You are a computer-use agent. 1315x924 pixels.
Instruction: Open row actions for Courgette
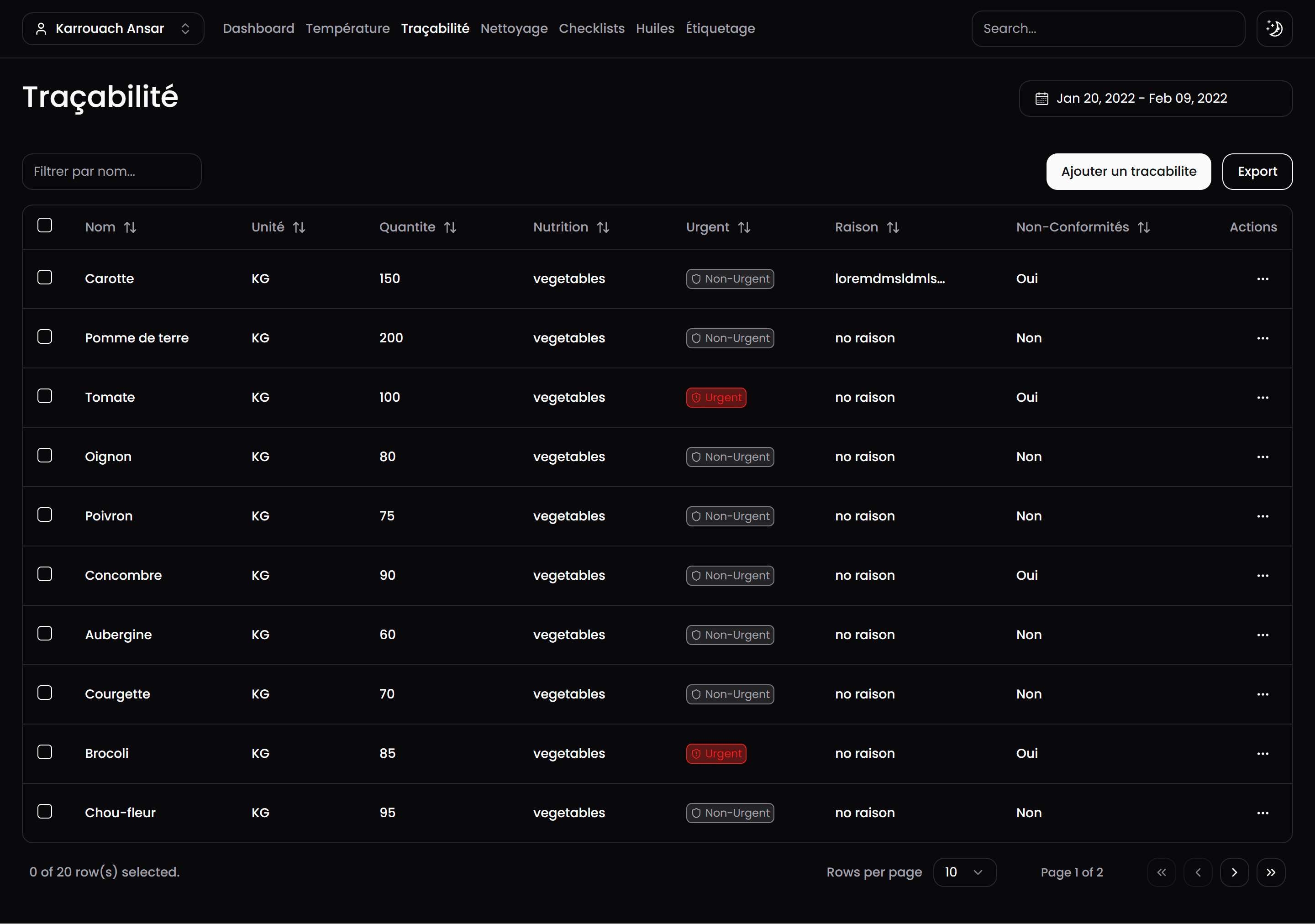(x=1262, y=694)
